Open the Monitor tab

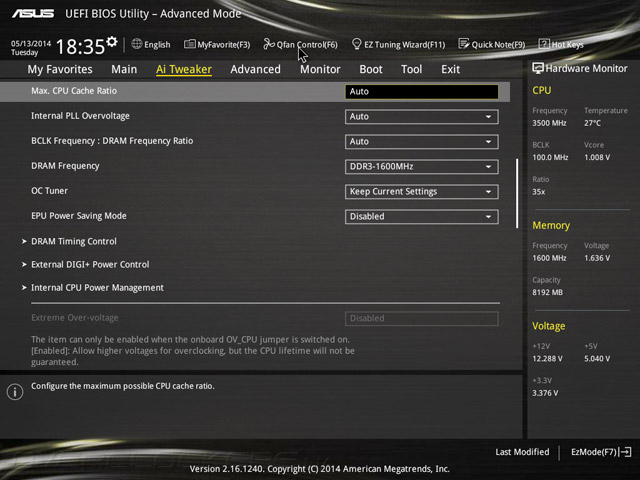click(320, 69)
